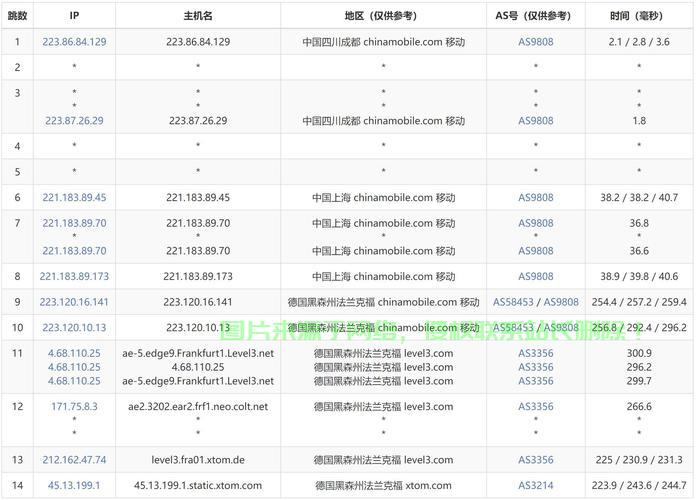Open AS9808 link in hop 6 row

536,197
